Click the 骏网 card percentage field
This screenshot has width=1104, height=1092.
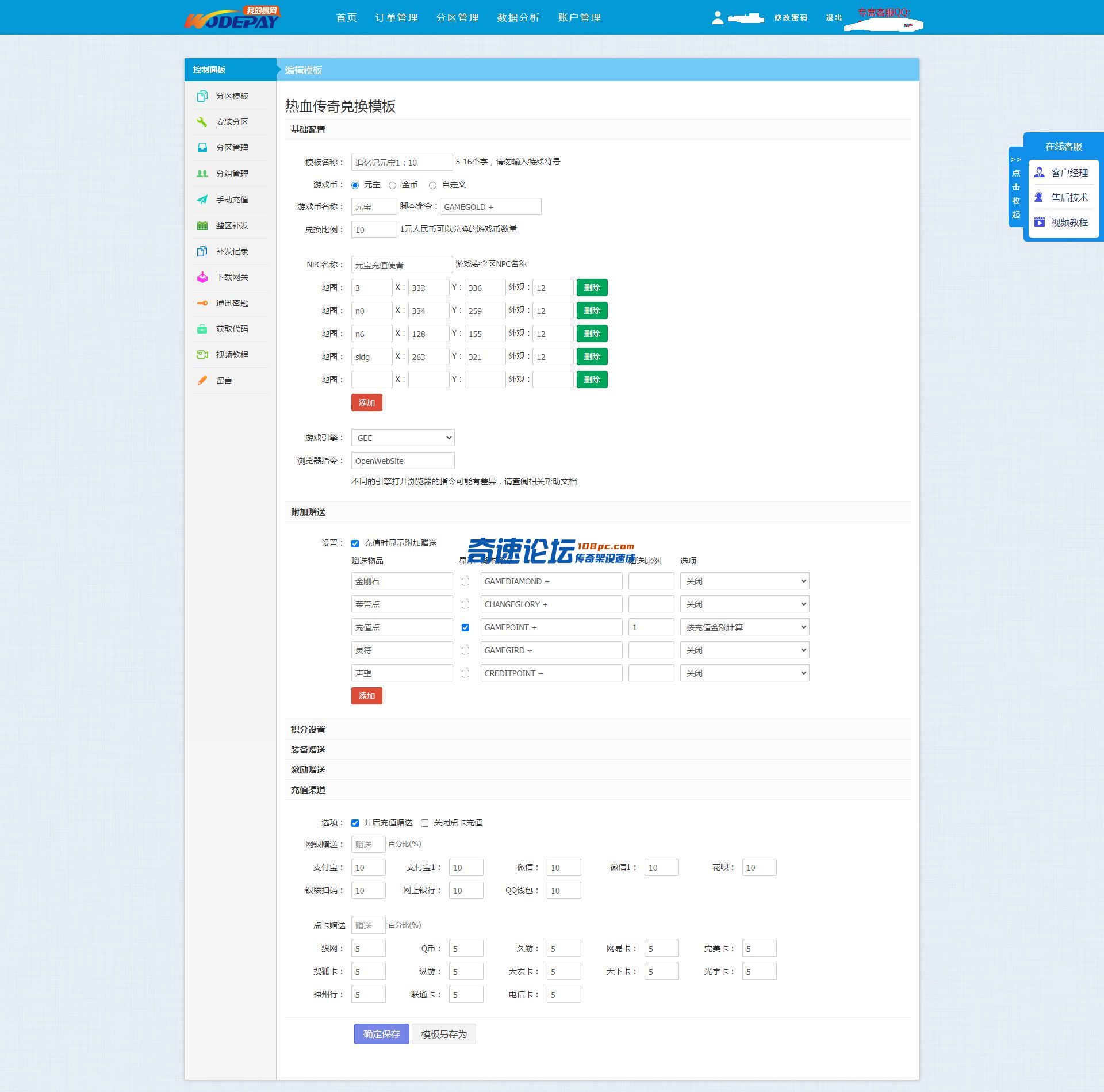pos(368,948)
